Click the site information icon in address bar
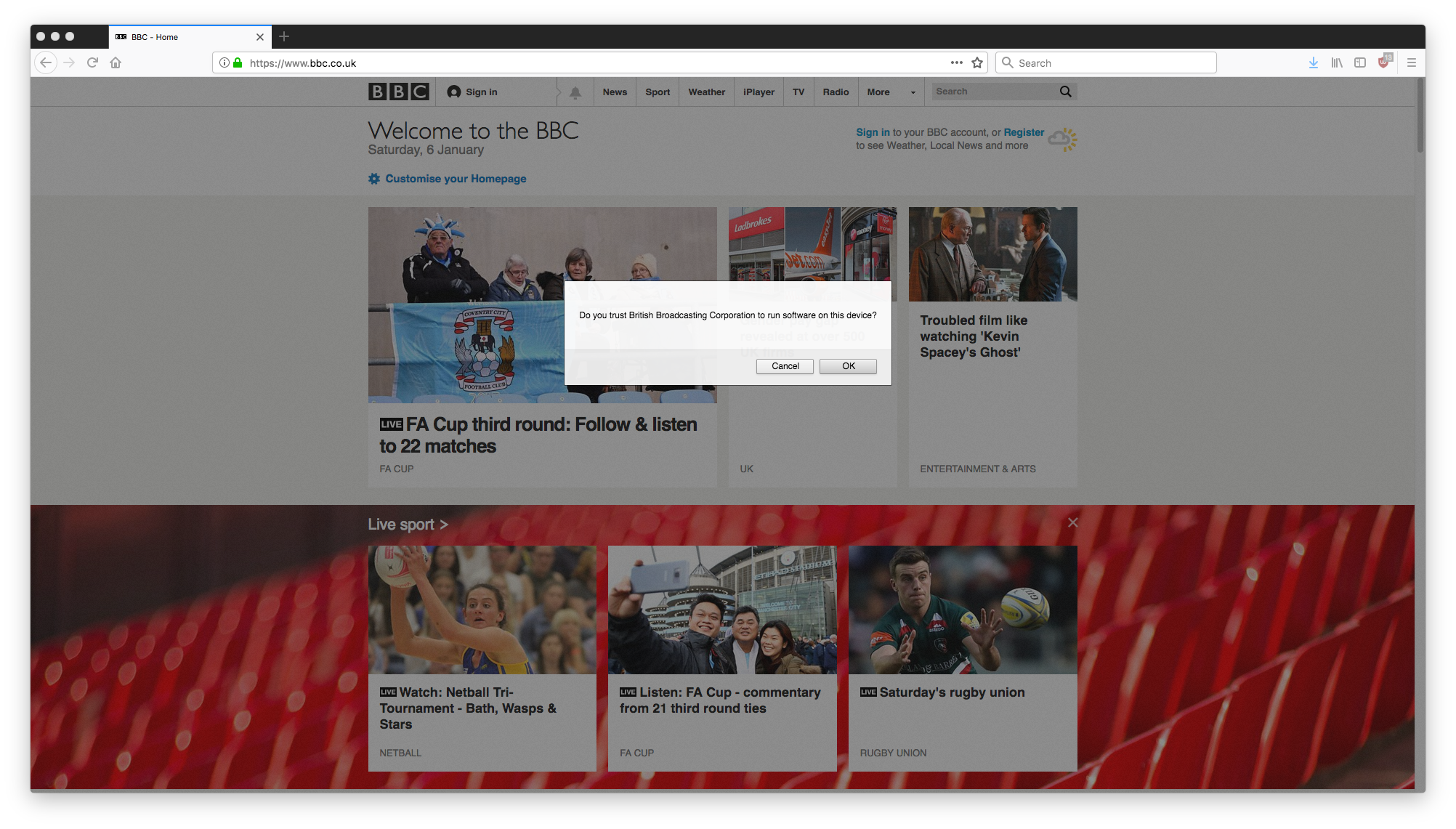Image resolution: width=1456 pixels, height=829 pixels. point(225,62)
